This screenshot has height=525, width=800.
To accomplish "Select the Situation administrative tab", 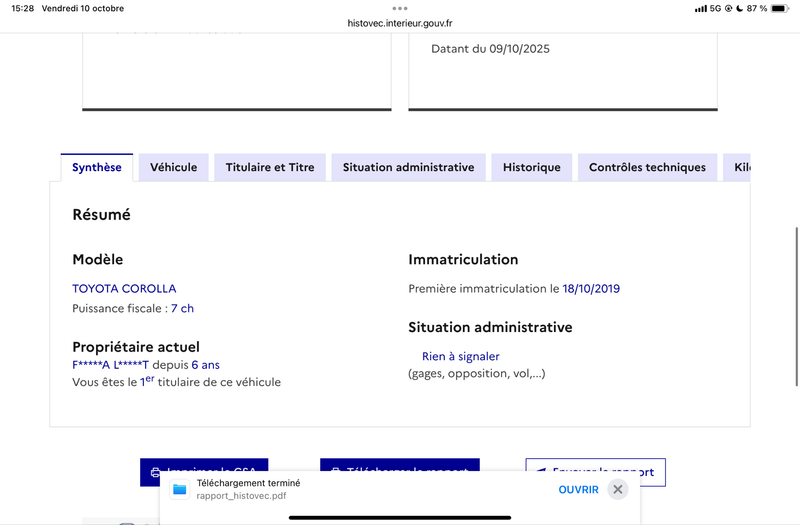I will click(408, 167).
